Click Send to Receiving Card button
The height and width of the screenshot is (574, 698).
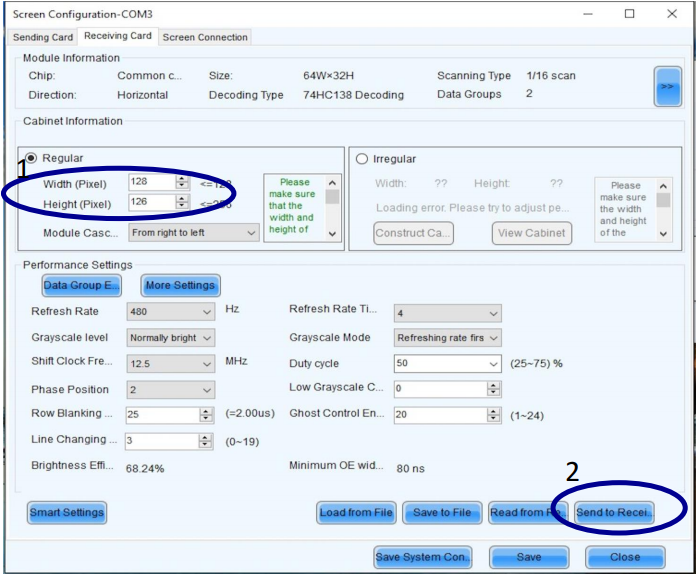[x=614, y=513]
